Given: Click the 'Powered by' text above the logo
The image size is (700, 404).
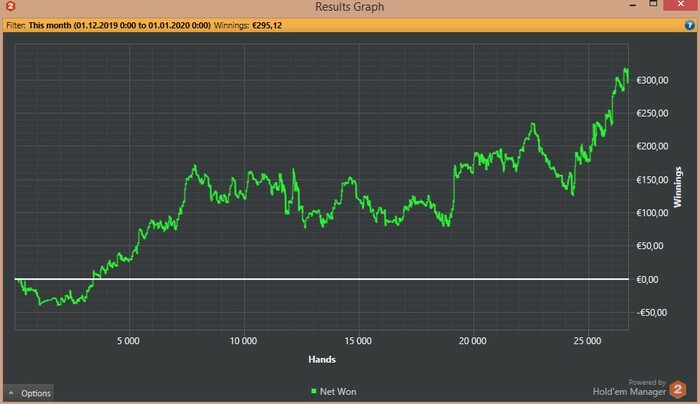Looking at the screenshot, I should [x=647, y=382].
